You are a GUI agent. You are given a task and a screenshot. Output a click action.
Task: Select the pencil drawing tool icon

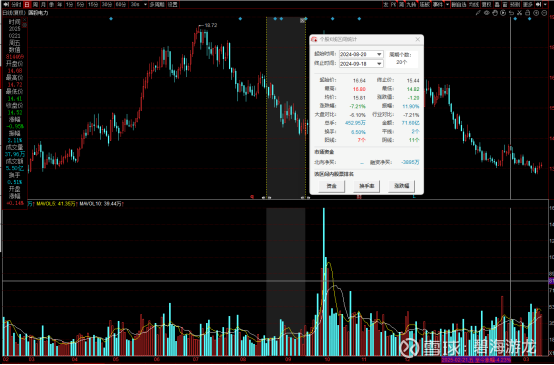point(478,13)
